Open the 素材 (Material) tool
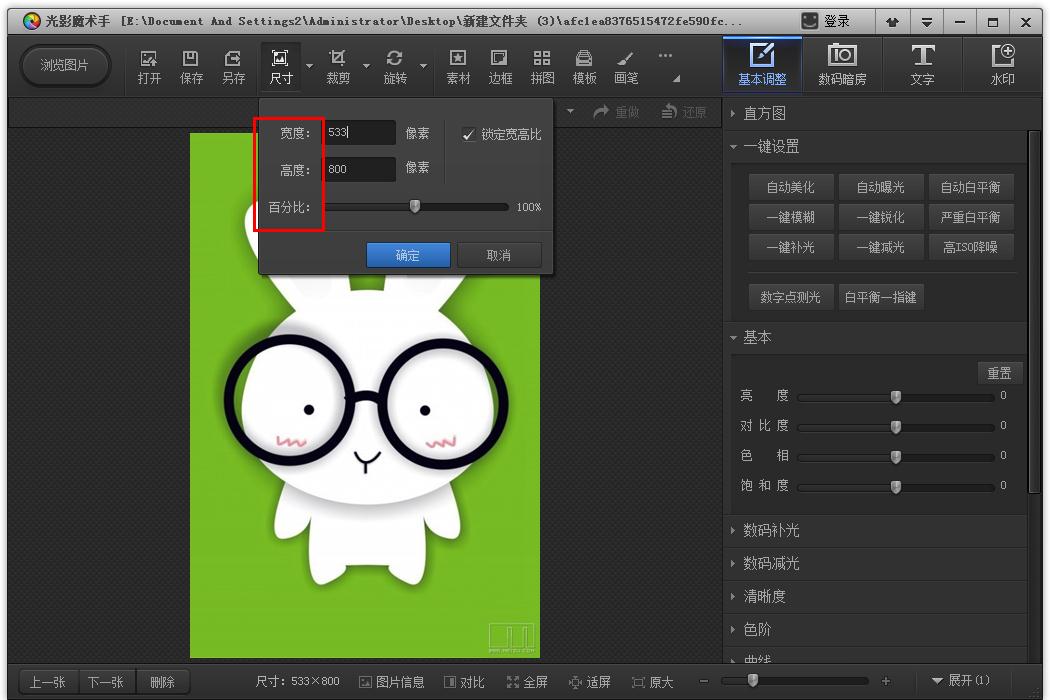The image size is (1050, 700). (458, 66)
